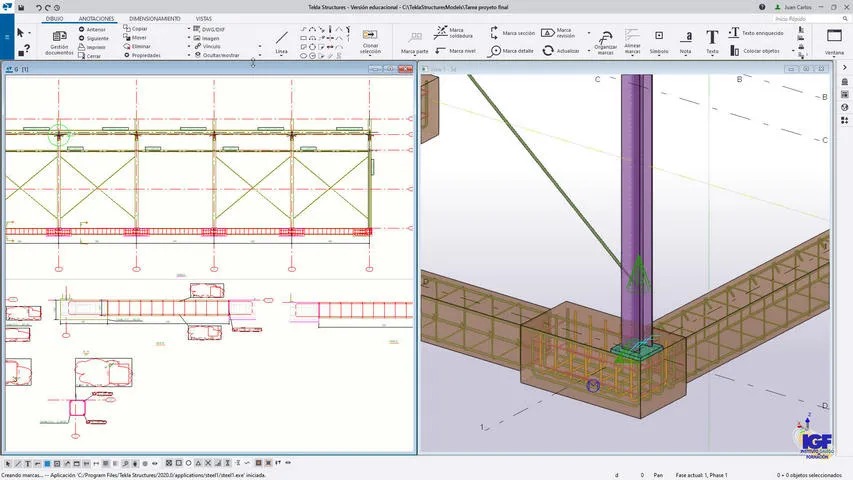Select the Línea drawing tool

click(281, 42)
